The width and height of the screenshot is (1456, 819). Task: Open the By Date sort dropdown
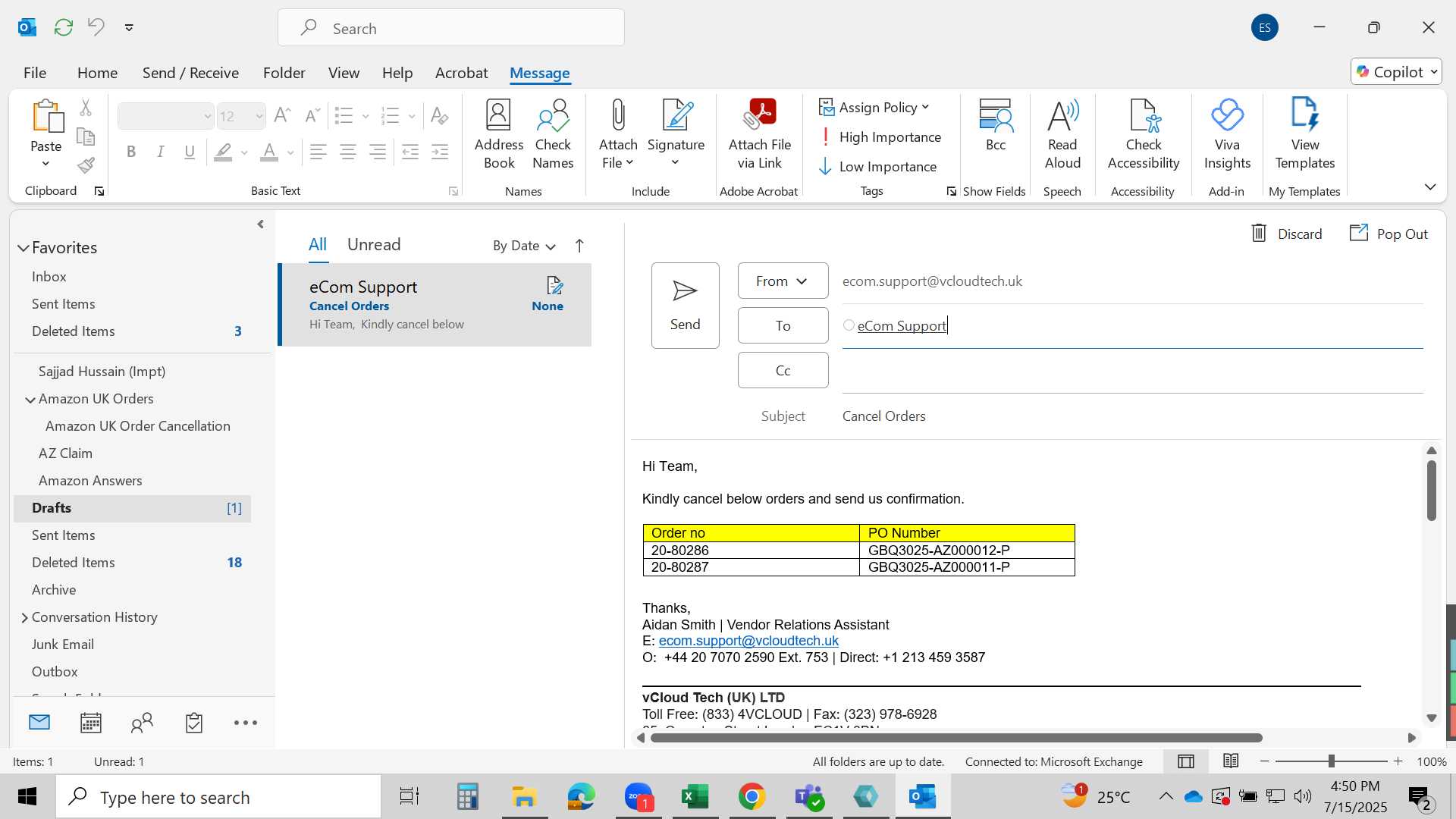click(524, 246)
